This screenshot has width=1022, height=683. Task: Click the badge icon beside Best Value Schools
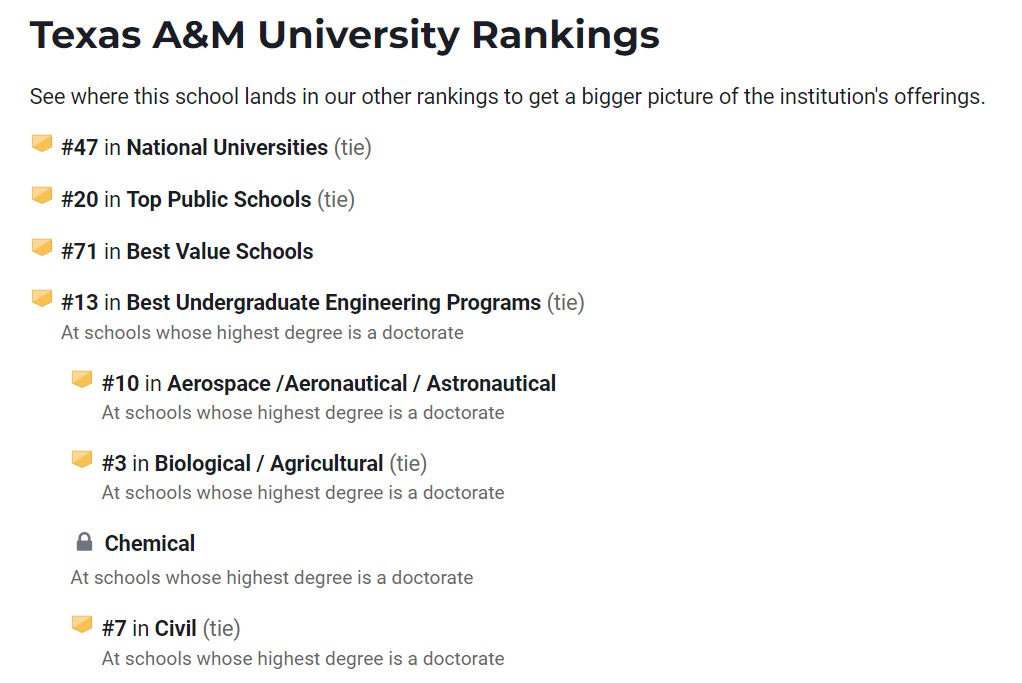41,248
